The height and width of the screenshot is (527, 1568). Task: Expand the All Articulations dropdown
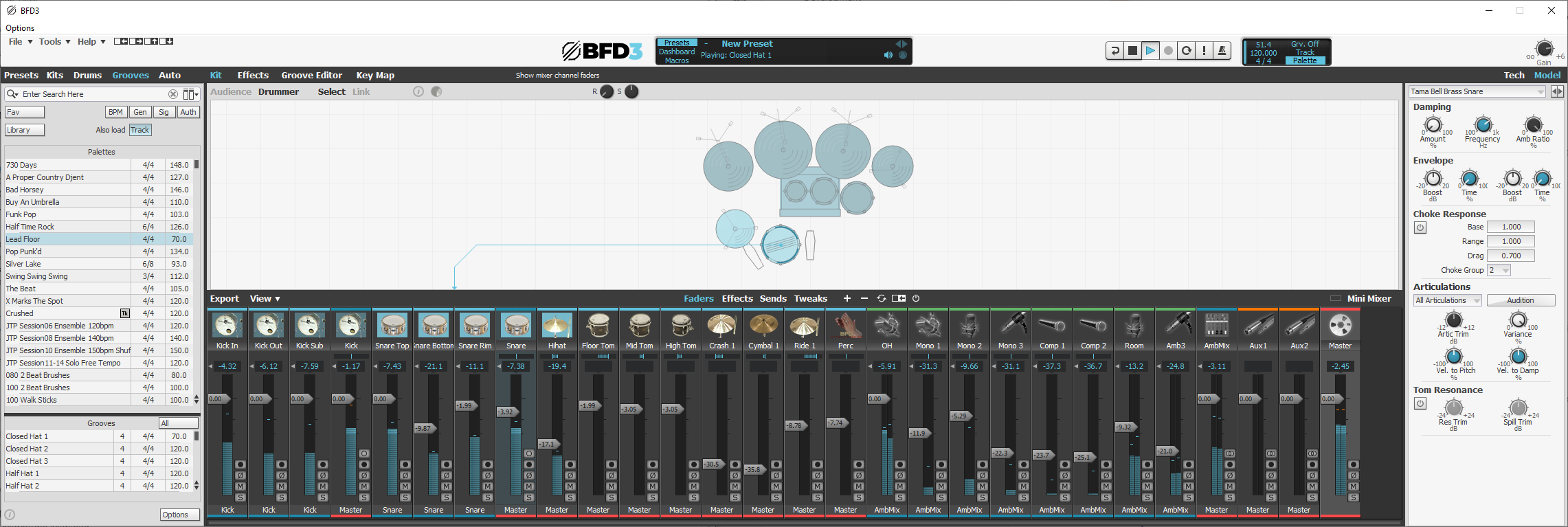click(1446, 300)
